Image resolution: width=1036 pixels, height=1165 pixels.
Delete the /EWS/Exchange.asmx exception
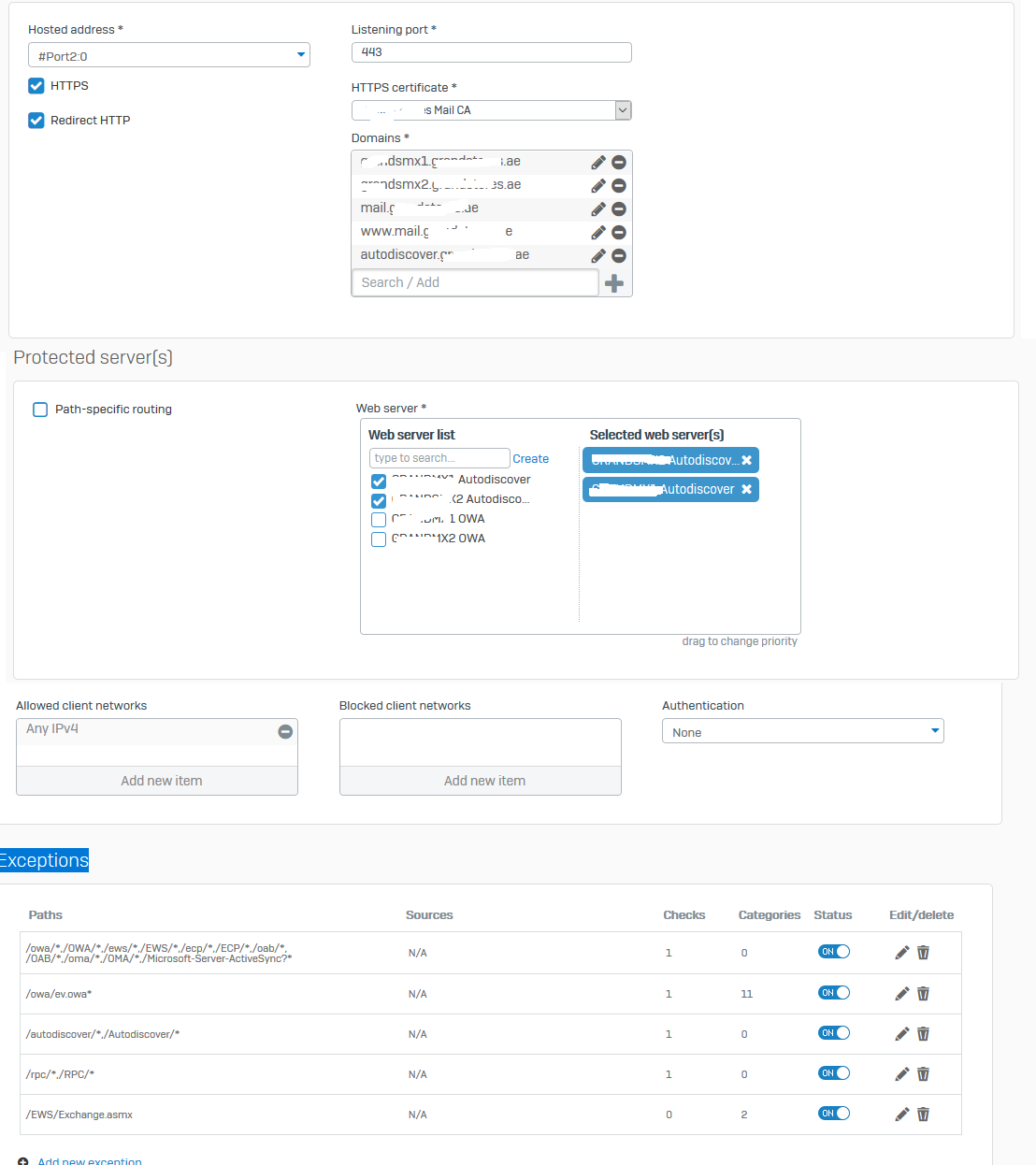click(923, 1115)
